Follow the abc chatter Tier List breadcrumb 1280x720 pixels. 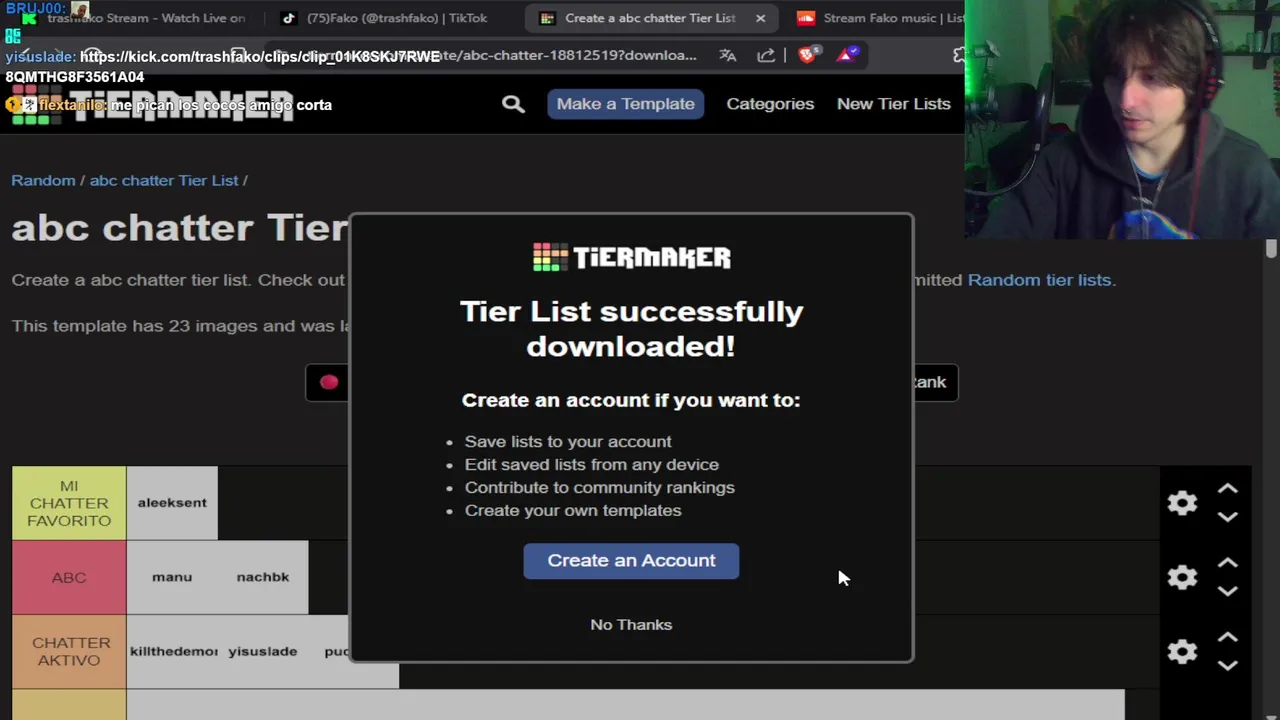pos(164,180)
